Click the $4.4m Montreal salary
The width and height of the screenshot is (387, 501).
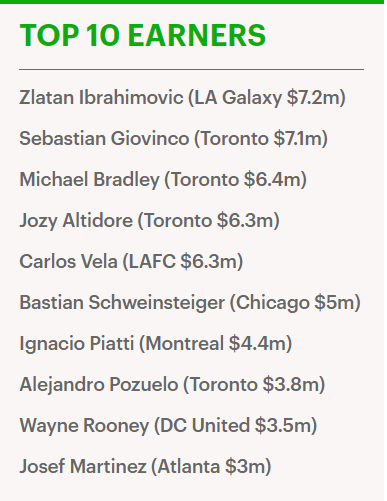[x=258, y=343]
